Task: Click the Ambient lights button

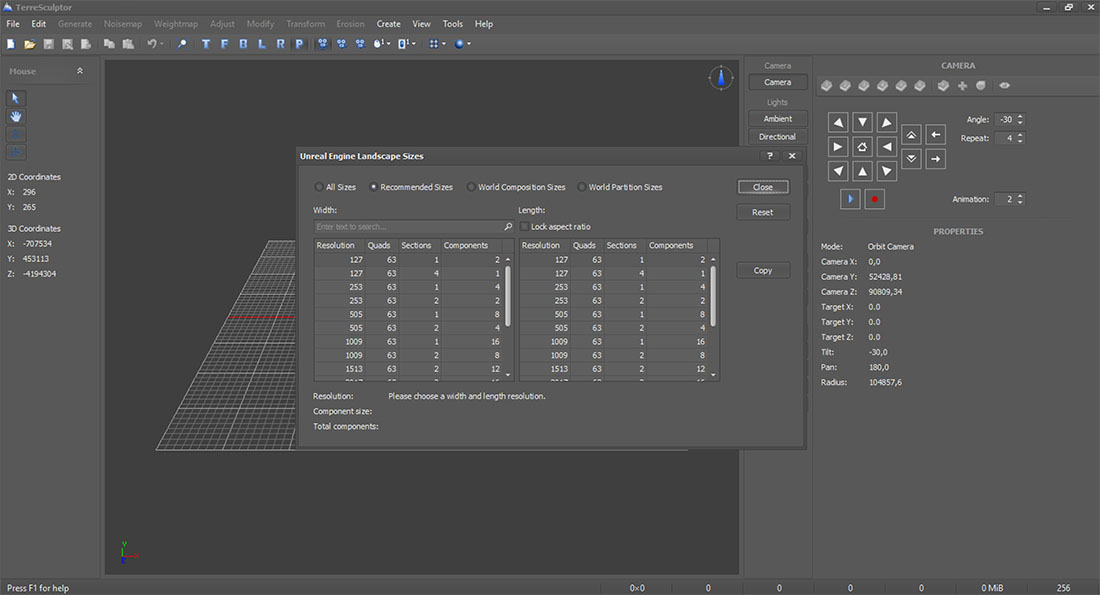Action: pos(777,119)
